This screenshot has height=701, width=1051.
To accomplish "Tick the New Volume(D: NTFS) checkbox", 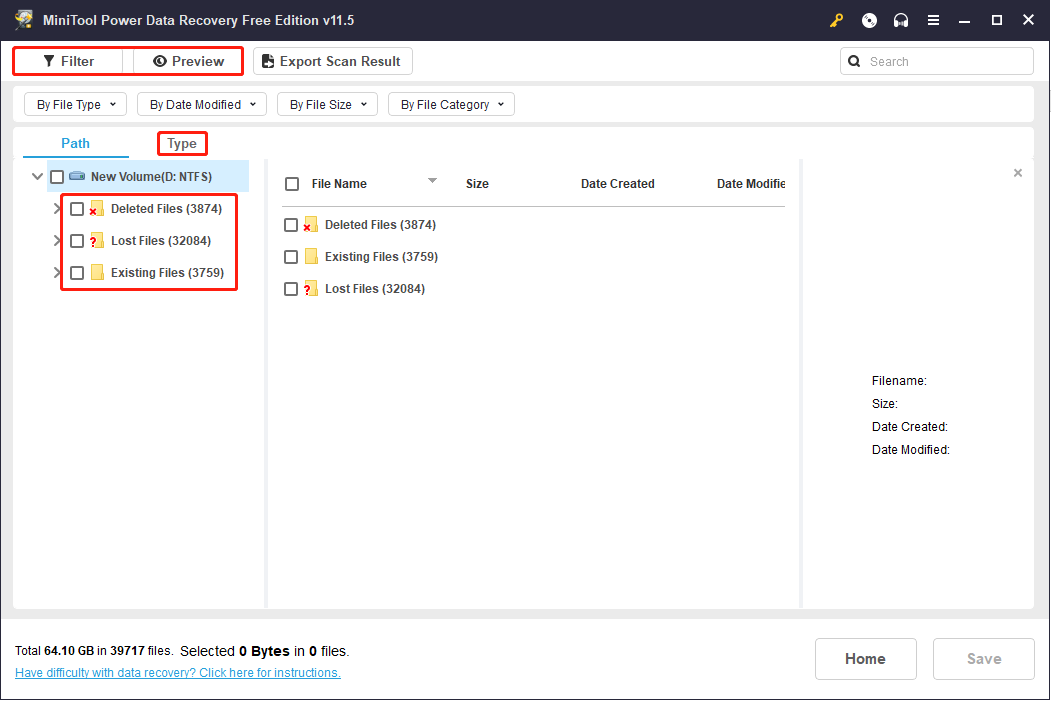I will (57, 177).
